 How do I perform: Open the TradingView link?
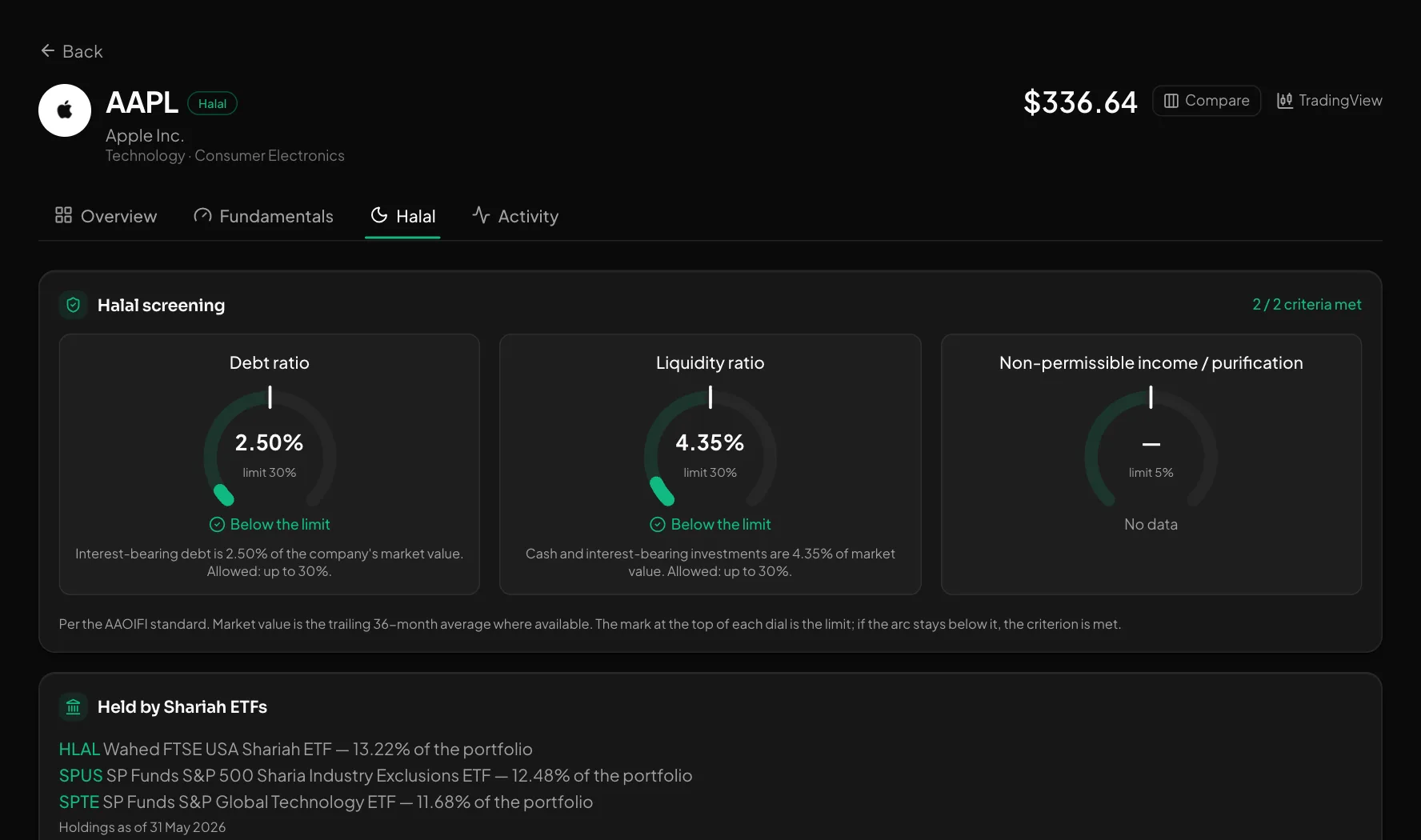(1330, 101)
